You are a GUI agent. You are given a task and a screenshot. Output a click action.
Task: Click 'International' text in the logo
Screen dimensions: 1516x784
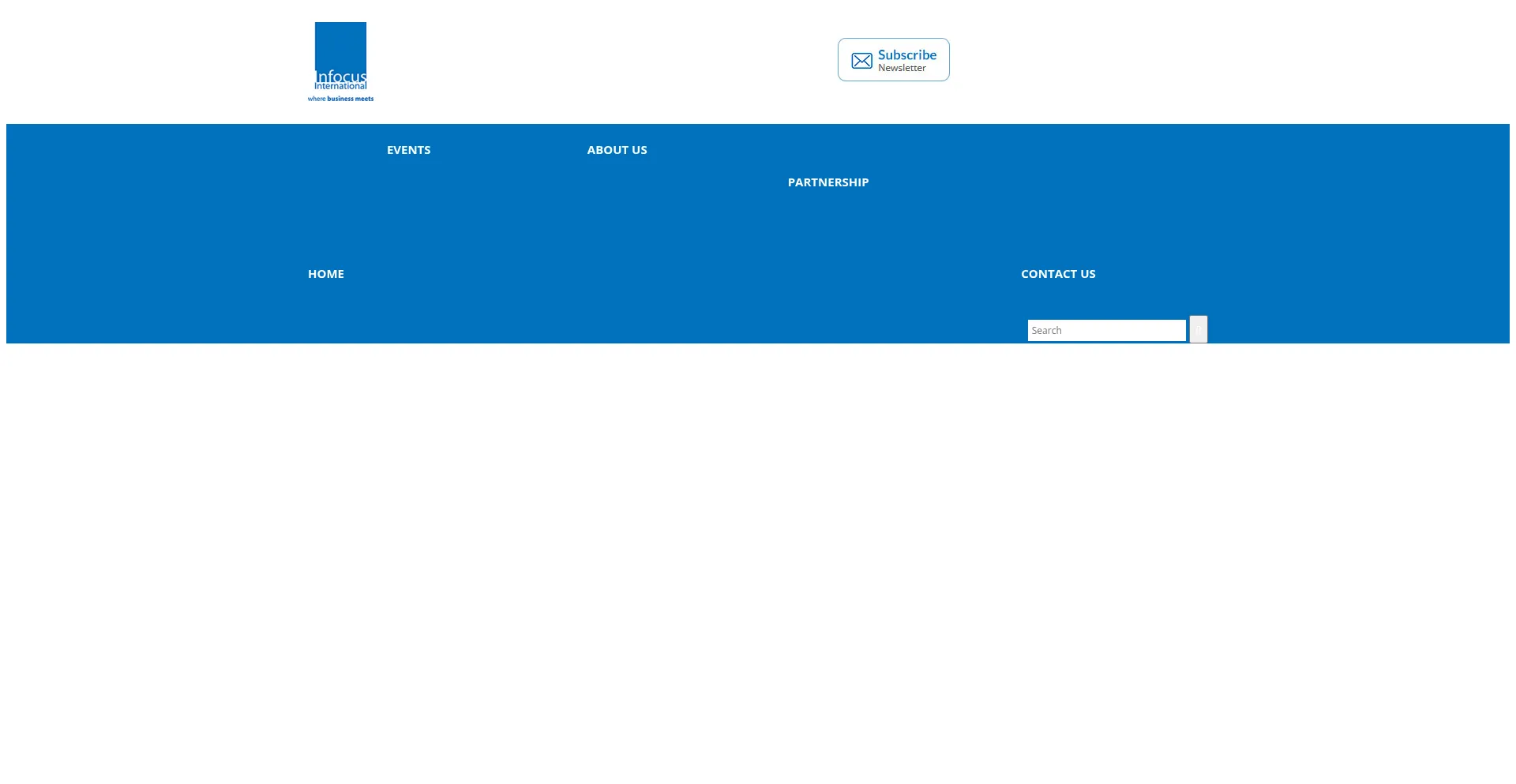(340, 86)
